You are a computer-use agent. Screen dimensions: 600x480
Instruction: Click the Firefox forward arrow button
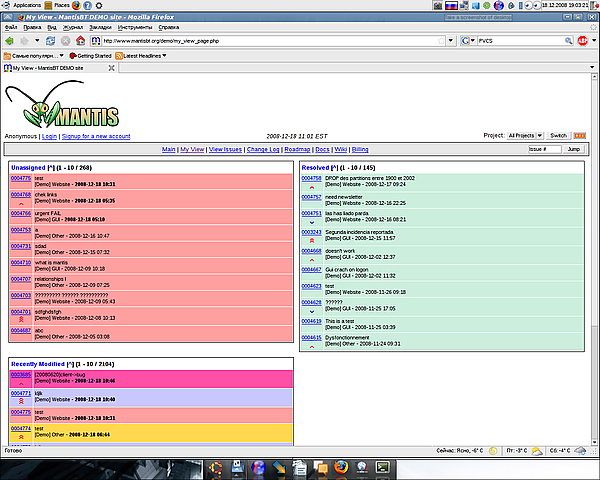tap(24, 41)
